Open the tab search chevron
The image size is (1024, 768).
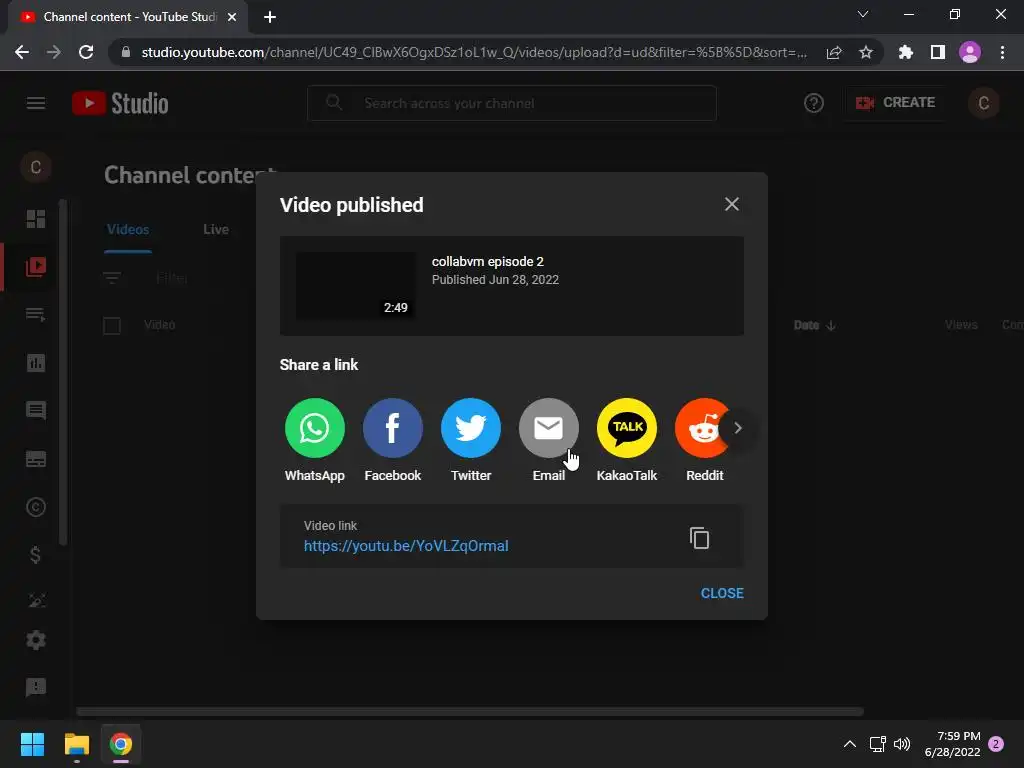(x=863, y=14)
